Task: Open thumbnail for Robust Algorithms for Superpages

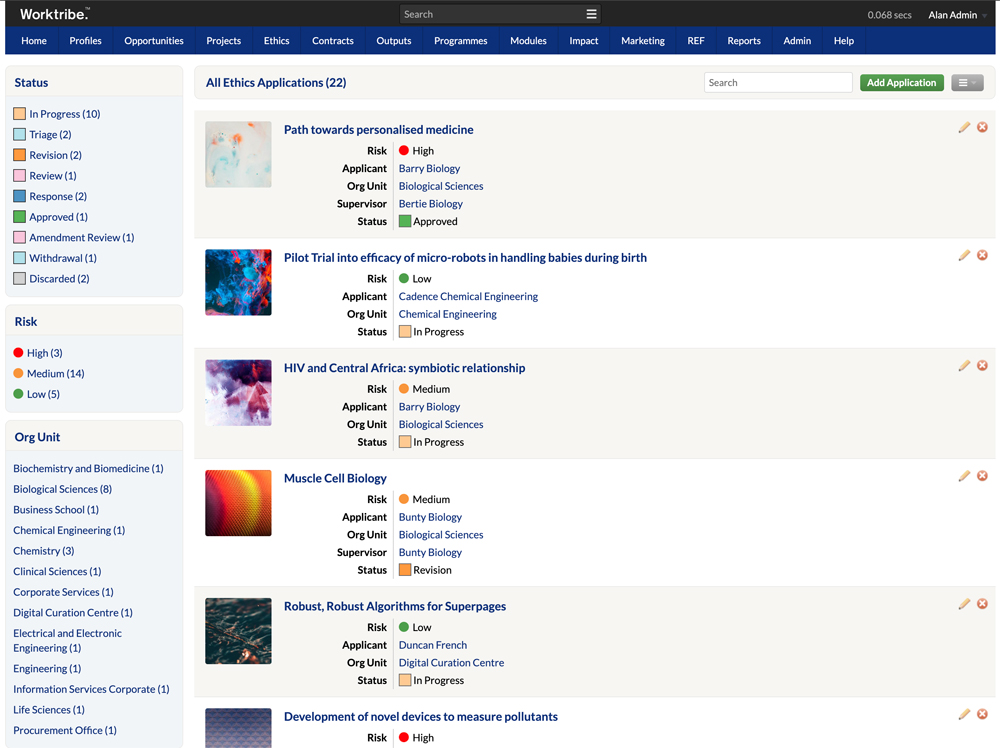Action: pyautogui.click(x=239, y=631)
